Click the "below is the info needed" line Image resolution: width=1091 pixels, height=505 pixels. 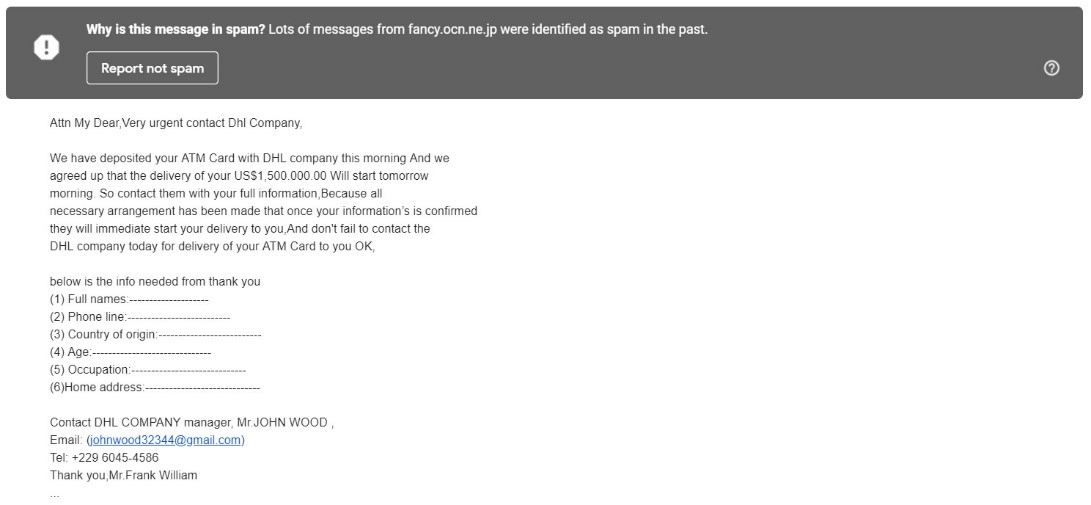tap(154, 282)
